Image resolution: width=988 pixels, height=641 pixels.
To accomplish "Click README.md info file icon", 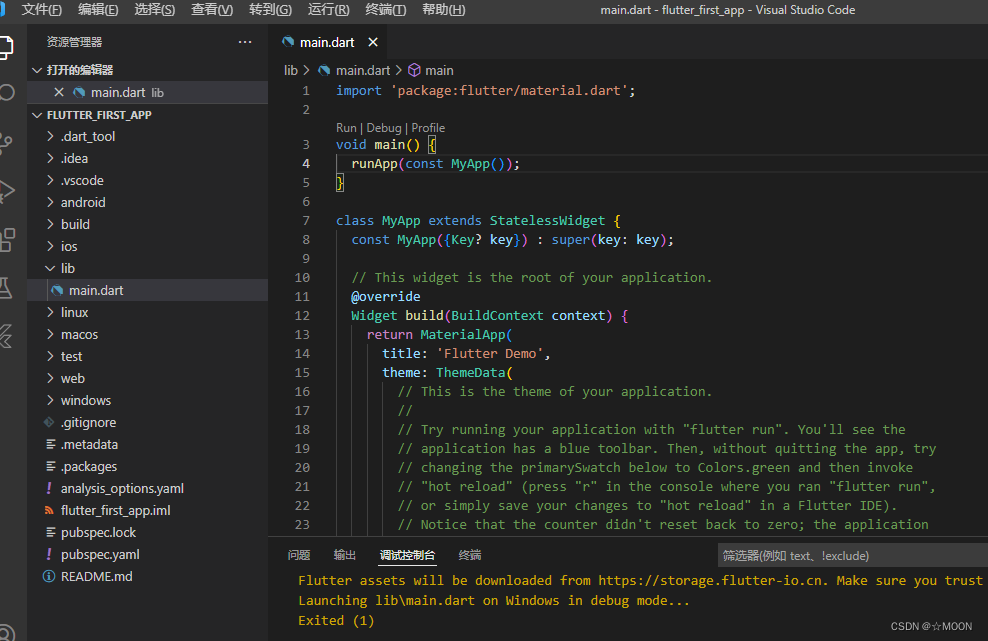I will click(49, 576).
